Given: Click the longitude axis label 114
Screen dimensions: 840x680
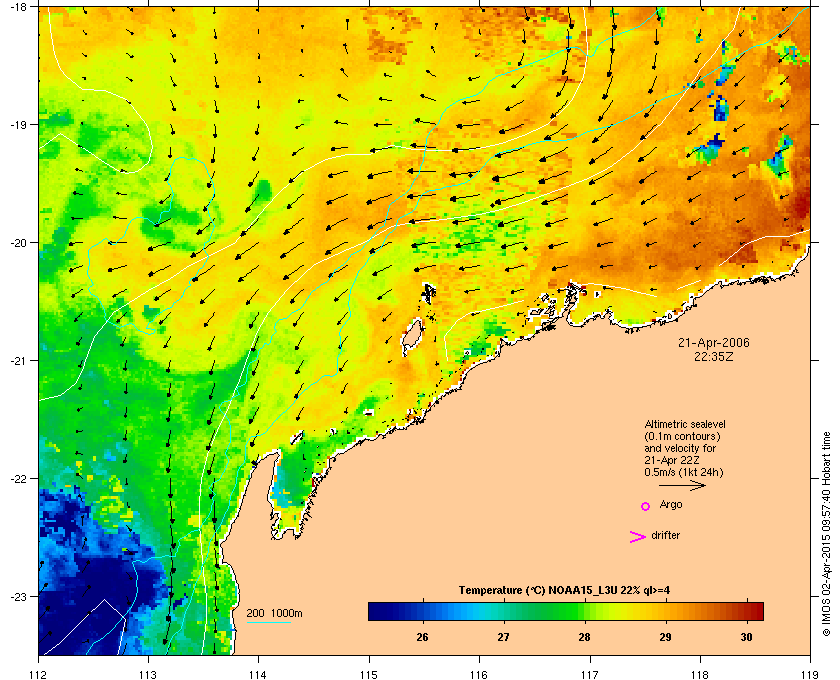Looking at the screenshot, I should point(258,675).
